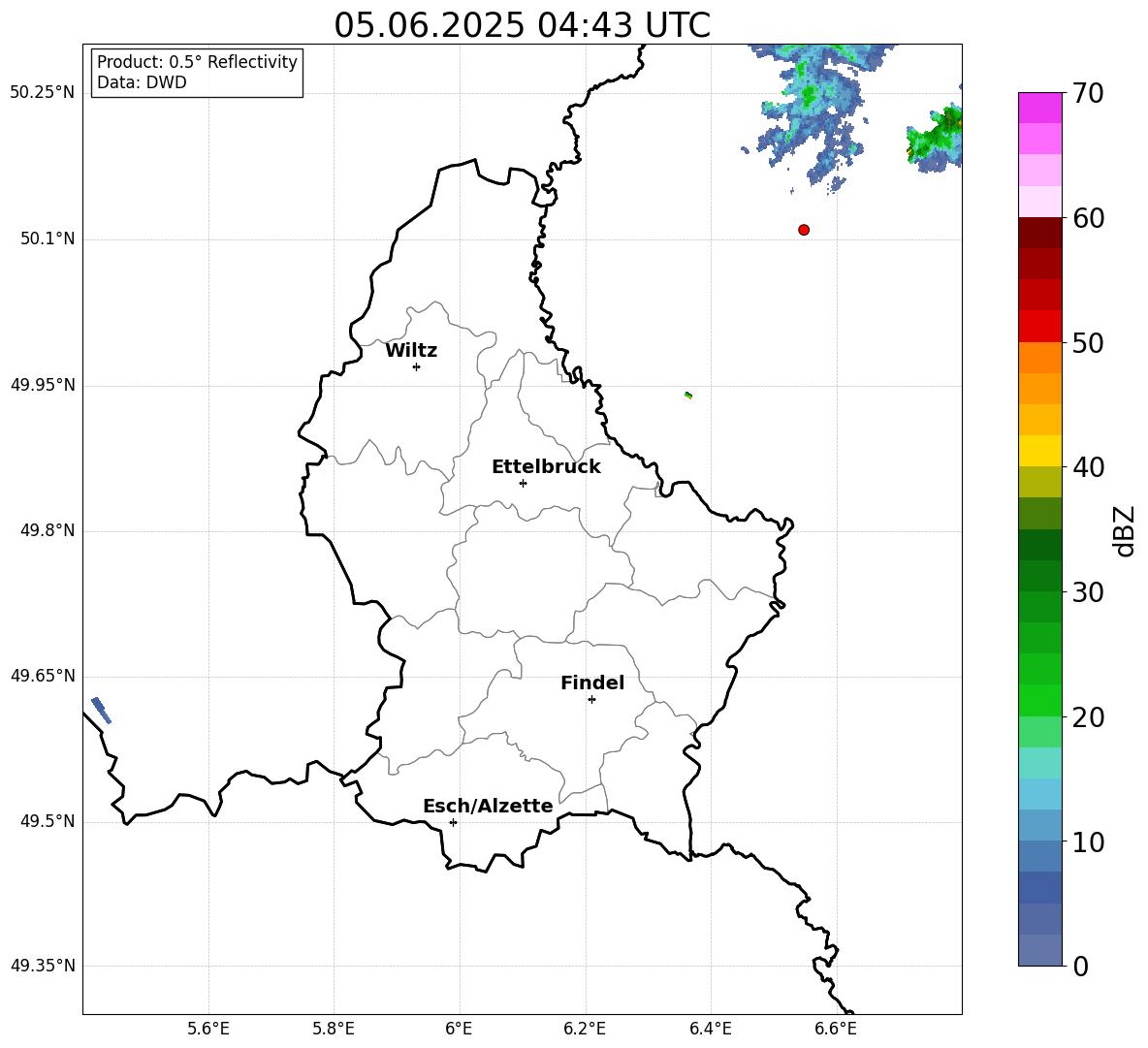Image resolution: width=1148 pixels, height=1048 pixels.
Task: Click the 30 colorbar tick label
Action: tap(1088, 592)
